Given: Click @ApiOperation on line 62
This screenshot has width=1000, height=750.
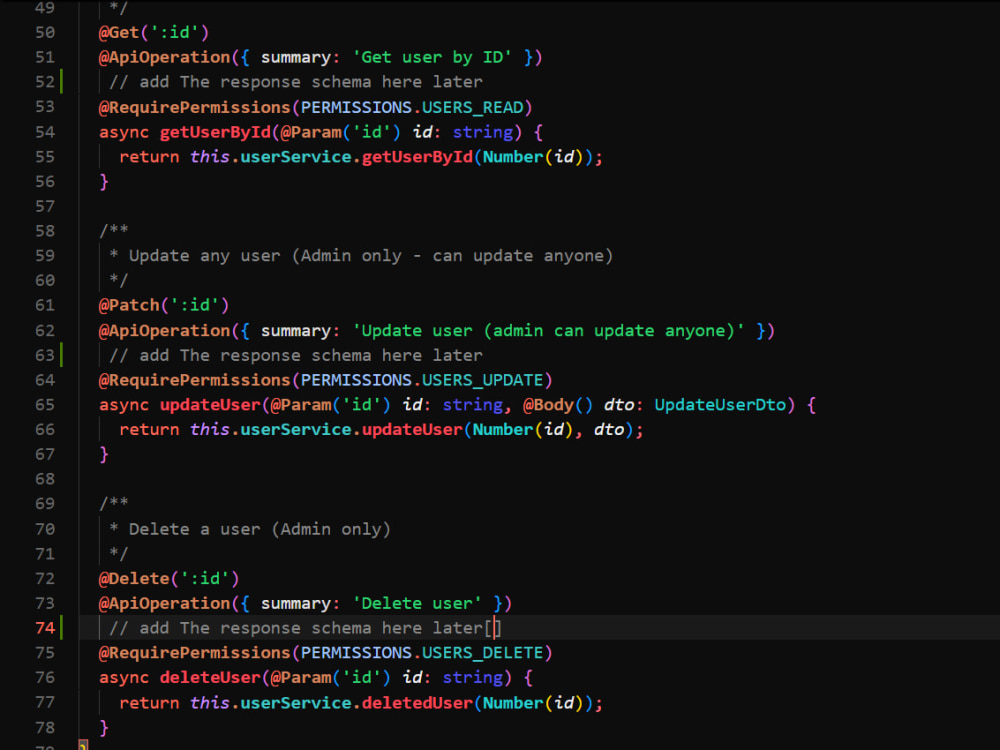Looking at the screenshot, I should [x=165, y=330].
